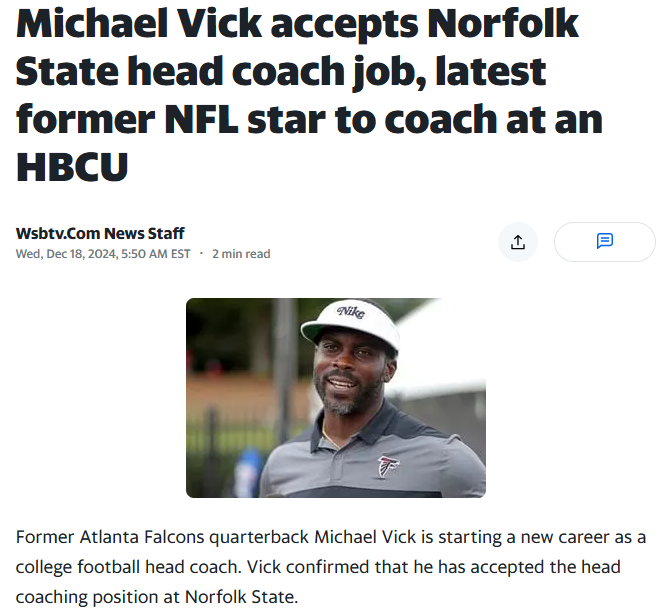Click 'college football head coach' in paragraph
This screenshot has height=613, width=662.
click(x=128, y=567)
